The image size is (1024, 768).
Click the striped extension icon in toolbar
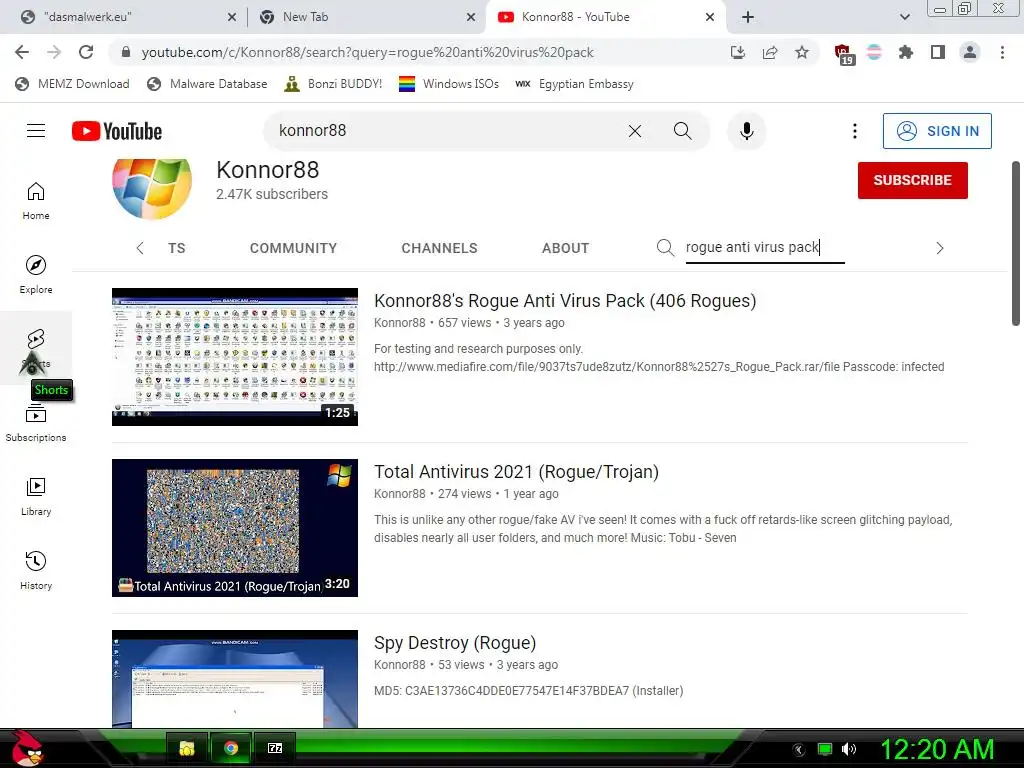click(874, 52)
